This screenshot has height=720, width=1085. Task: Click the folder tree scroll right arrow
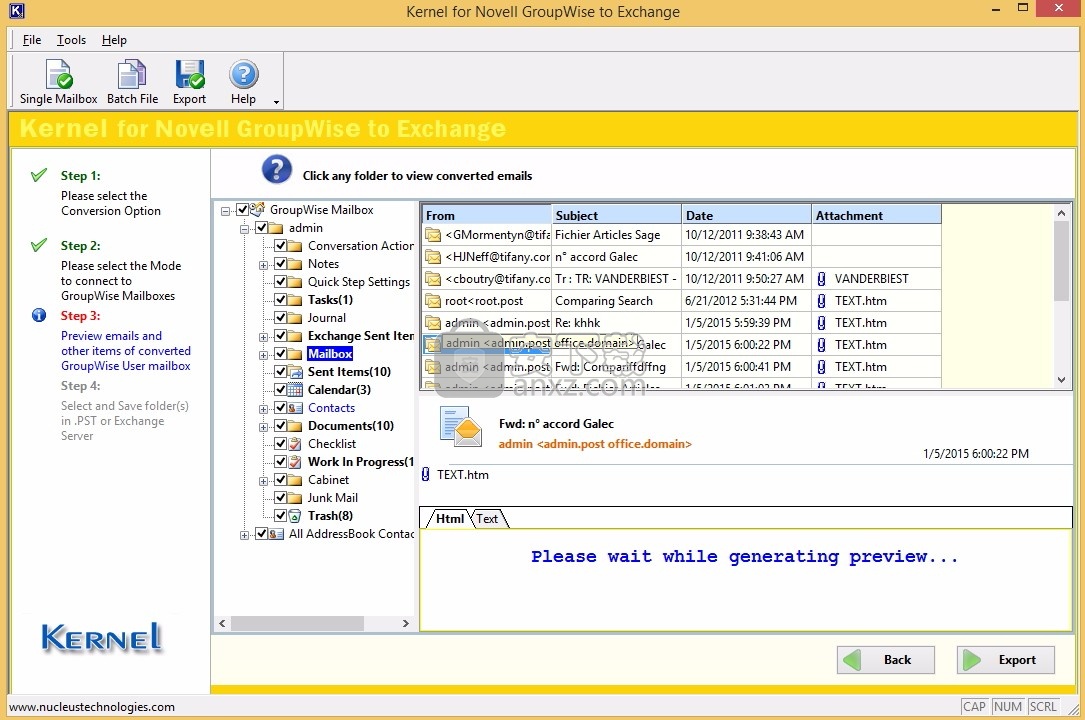(x=405, y=623)
